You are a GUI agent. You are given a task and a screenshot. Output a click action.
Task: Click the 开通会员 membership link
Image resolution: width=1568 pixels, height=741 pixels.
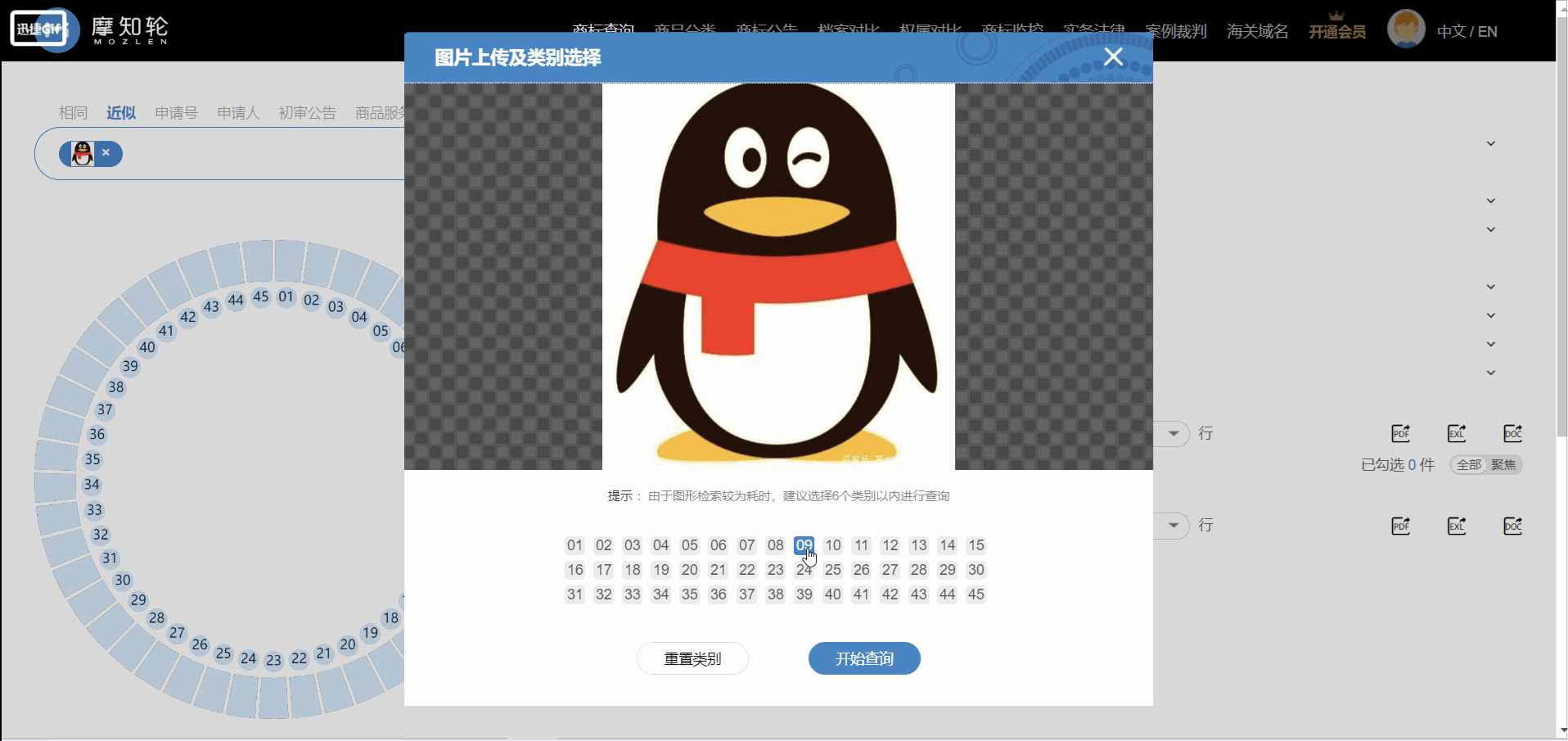click(1337, 31)
